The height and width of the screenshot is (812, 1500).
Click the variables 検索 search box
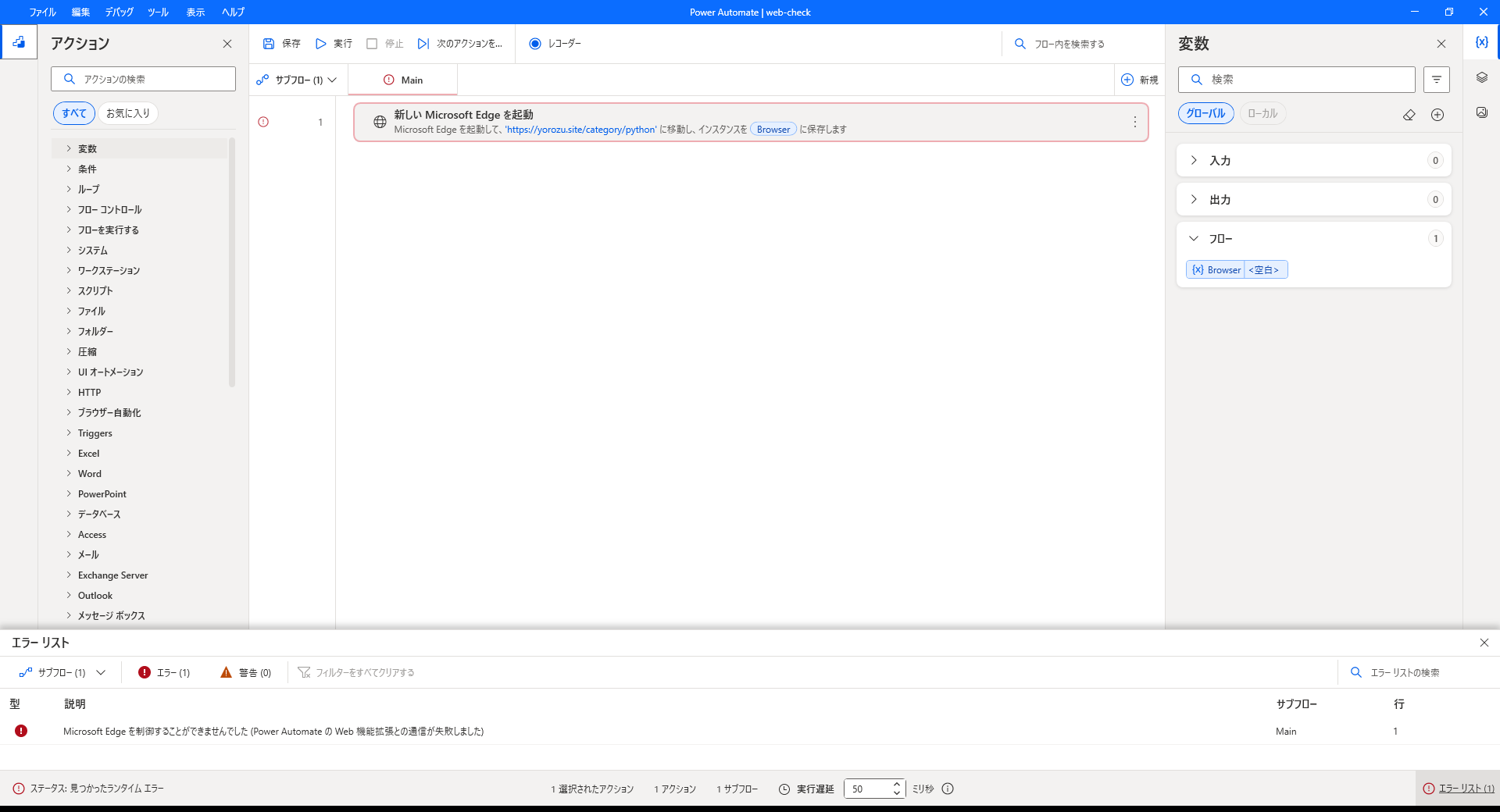click(x=1296, y=80)
